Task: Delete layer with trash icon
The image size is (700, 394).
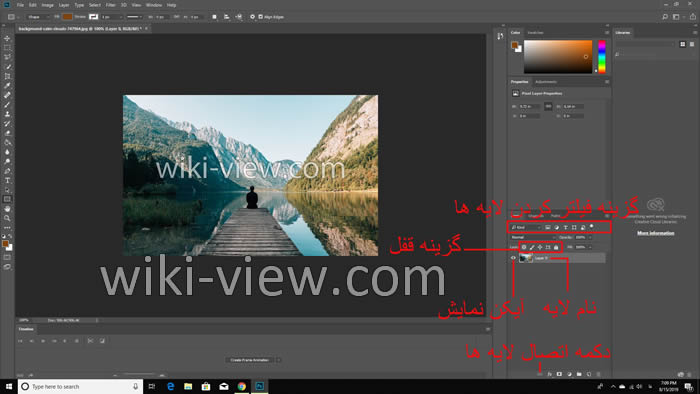Action: 599,374
